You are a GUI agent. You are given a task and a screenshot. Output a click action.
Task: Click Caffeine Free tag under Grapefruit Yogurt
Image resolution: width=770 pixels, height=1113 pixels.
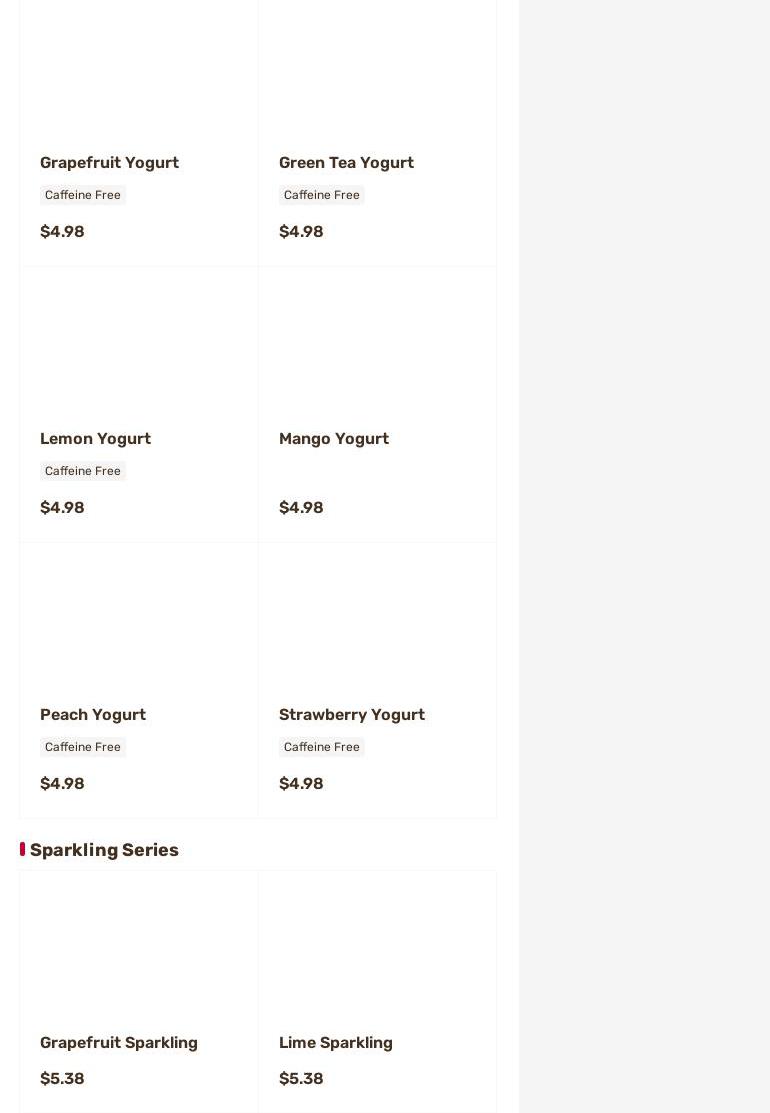pos(83,195)
